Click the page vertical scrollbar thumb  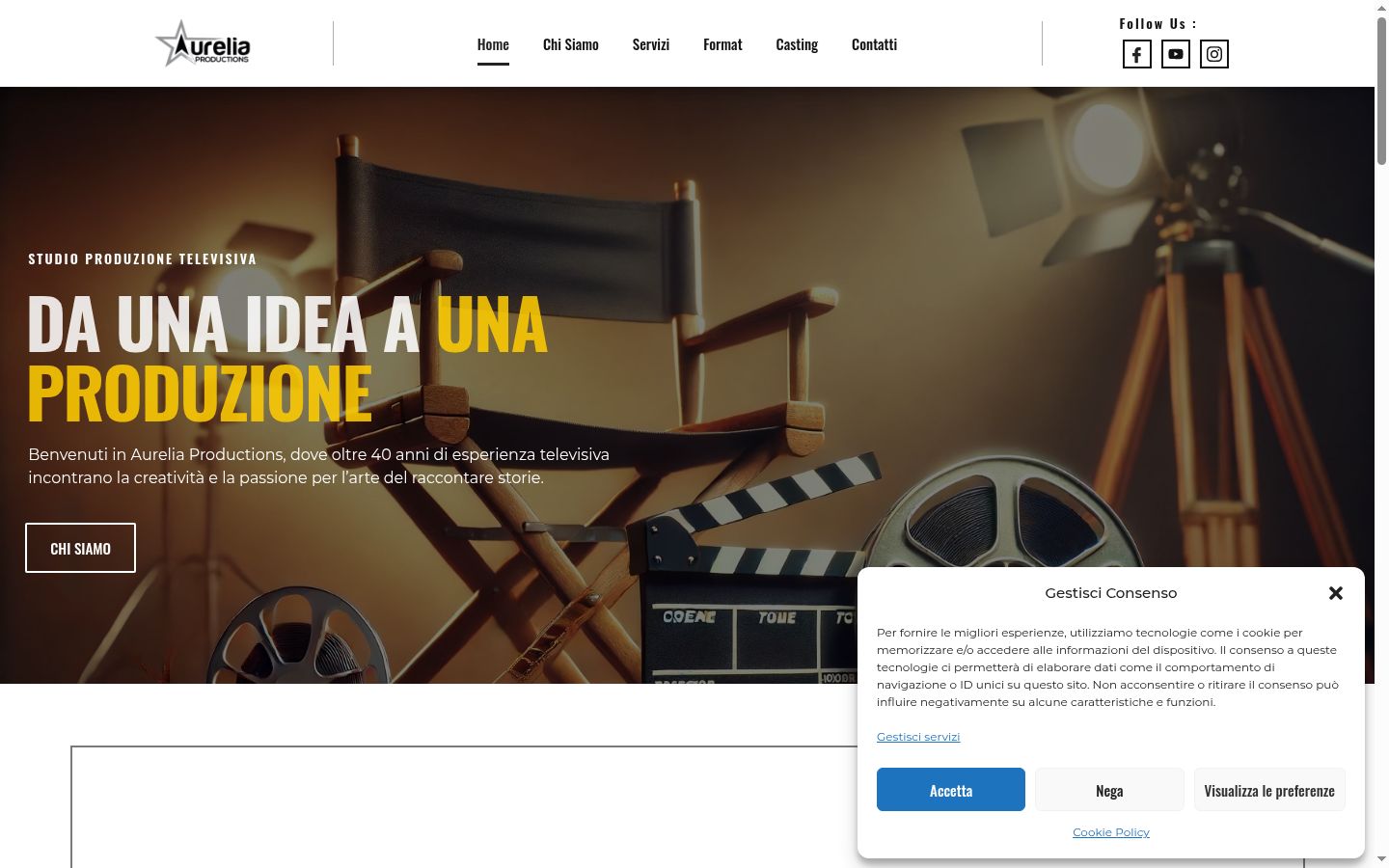point(1381,90)
